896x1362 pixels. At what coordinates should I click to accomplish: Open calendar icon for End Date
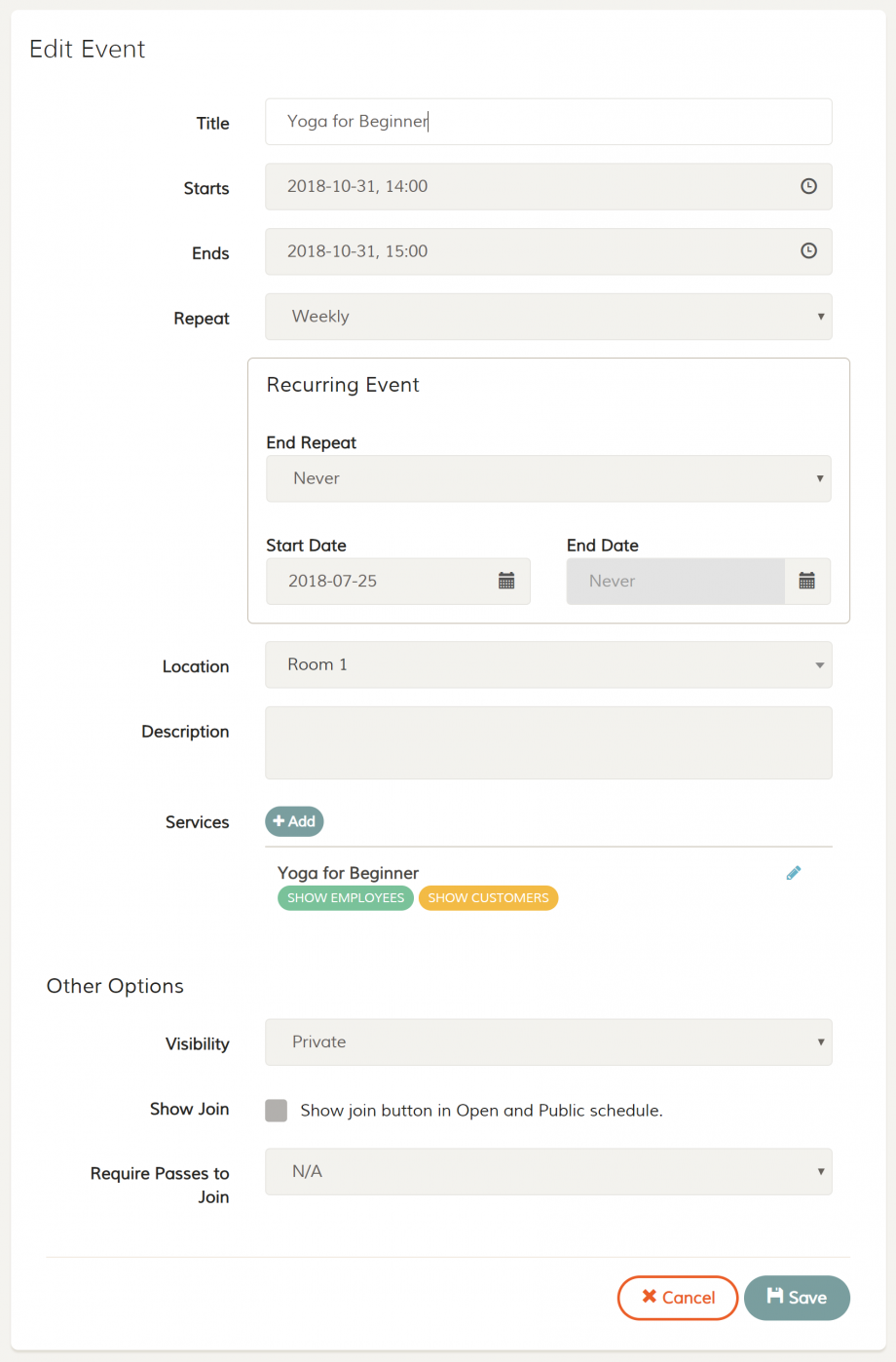coord(807,581)
